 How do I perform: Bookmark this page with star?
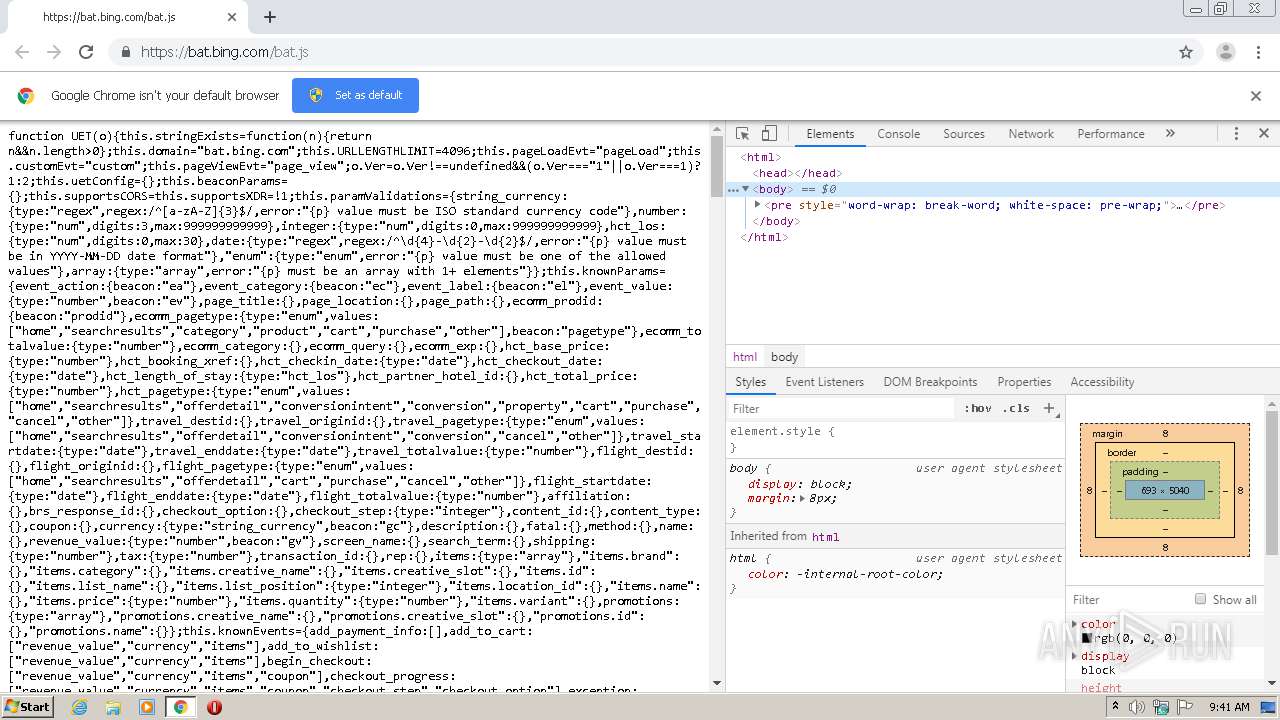click(1186, 52)
